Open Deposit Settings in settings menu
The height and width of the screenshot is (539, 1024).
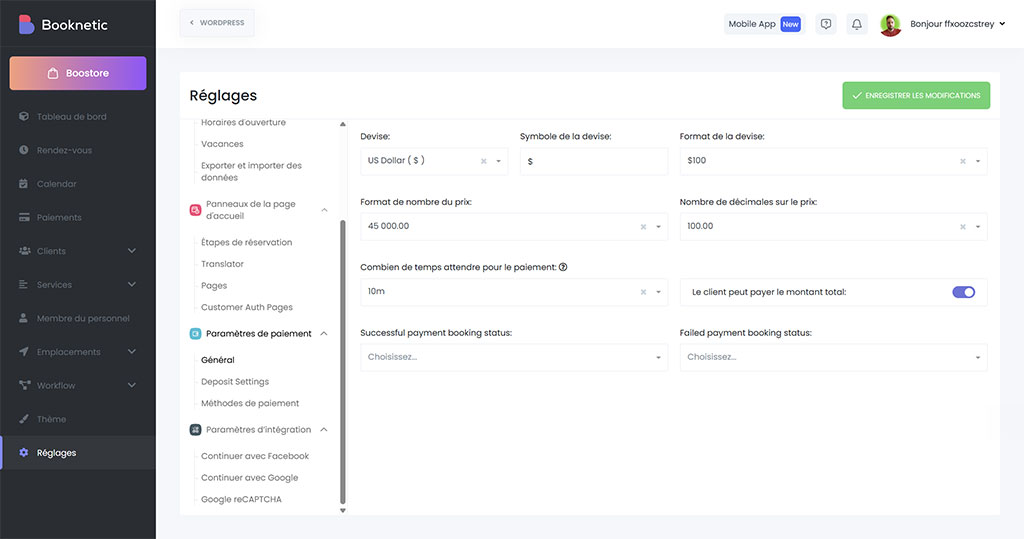[x=235, y=382]
